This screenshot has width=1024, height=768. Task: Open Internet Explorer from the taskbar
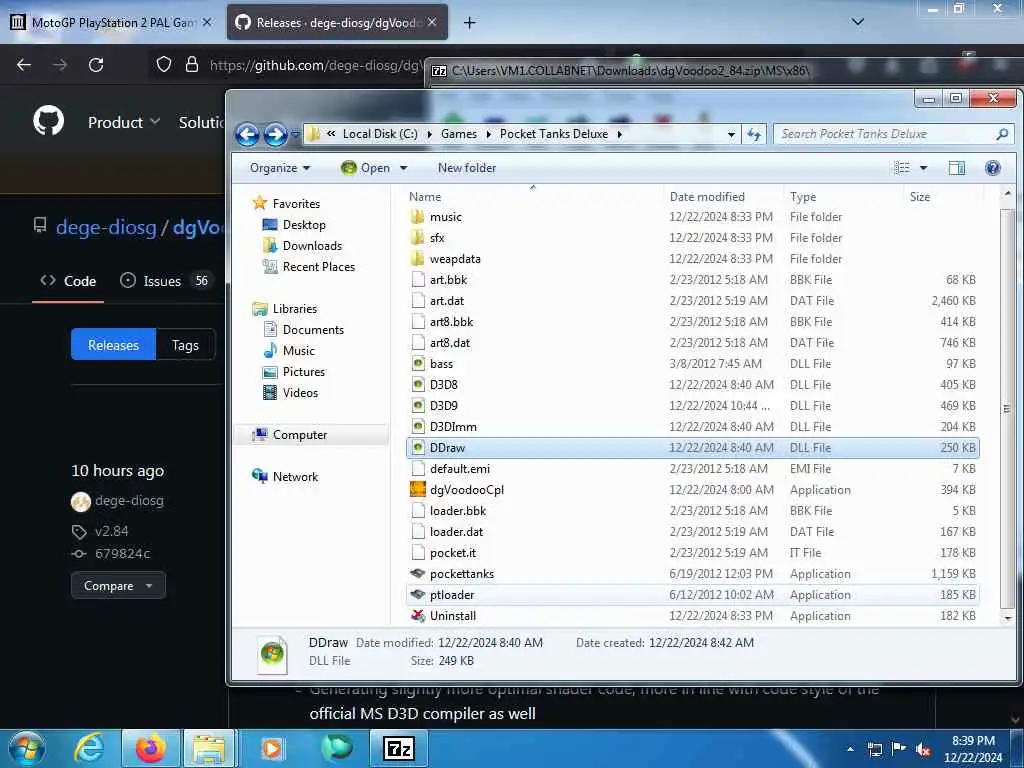[89, 748]
